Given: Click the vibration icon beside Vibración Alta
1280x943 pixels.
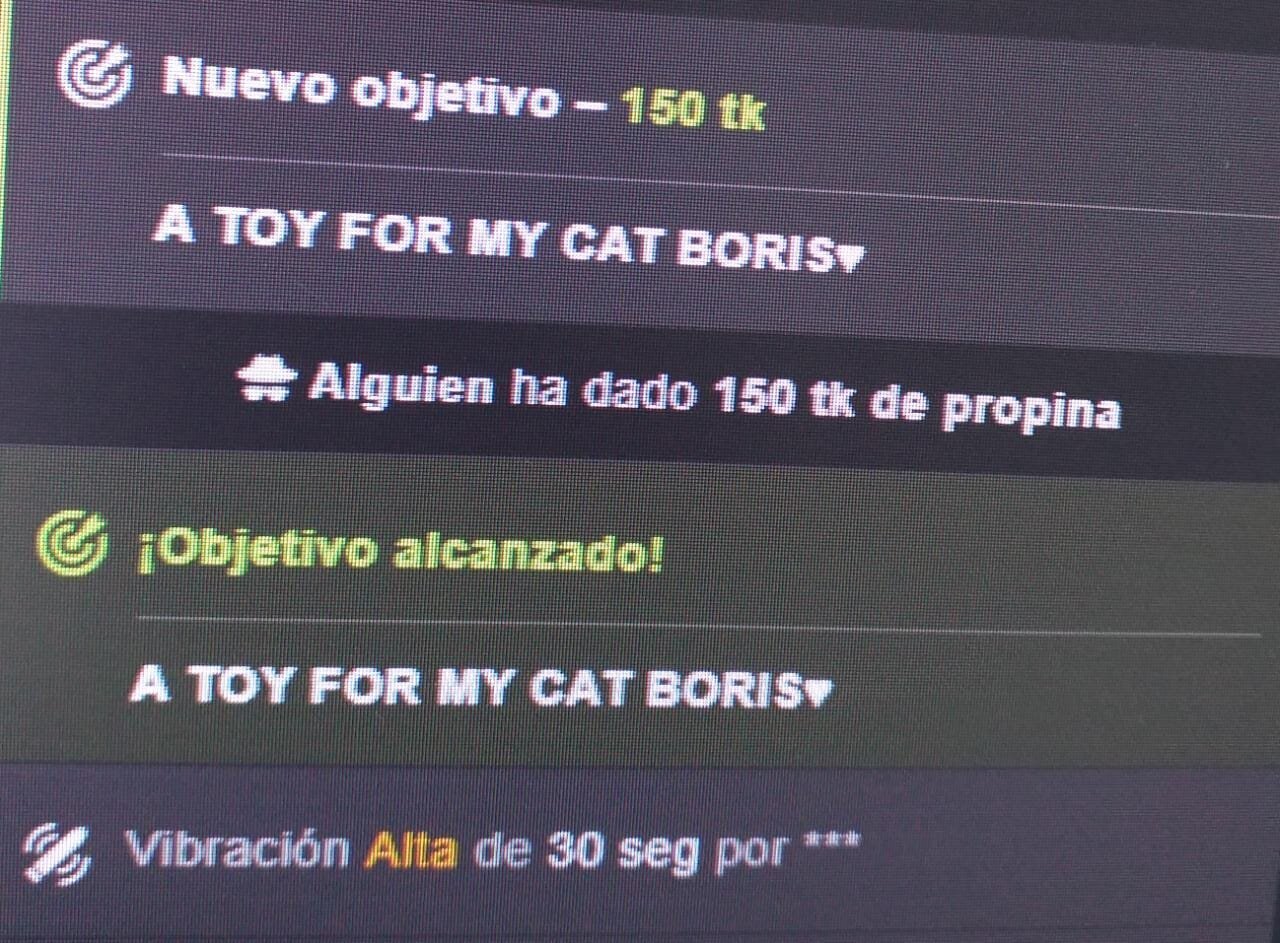Looking at the screenshot, I should (56, 854).
